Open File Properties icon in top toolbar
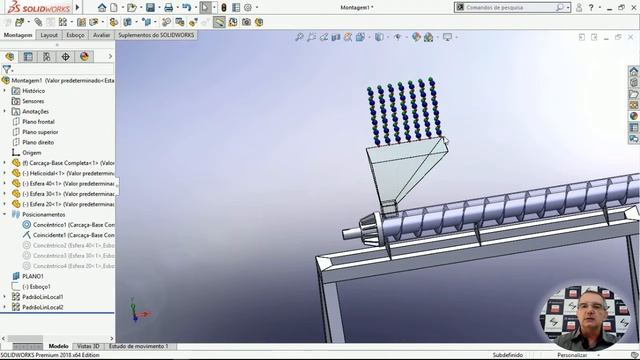The width and height of the screenshot is (640, 360). coord(236,7)
